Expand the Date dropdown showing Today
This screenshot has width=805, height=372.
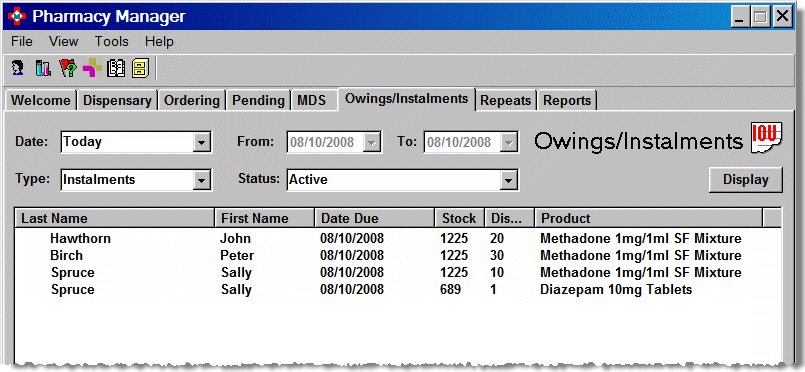point(202,142)
